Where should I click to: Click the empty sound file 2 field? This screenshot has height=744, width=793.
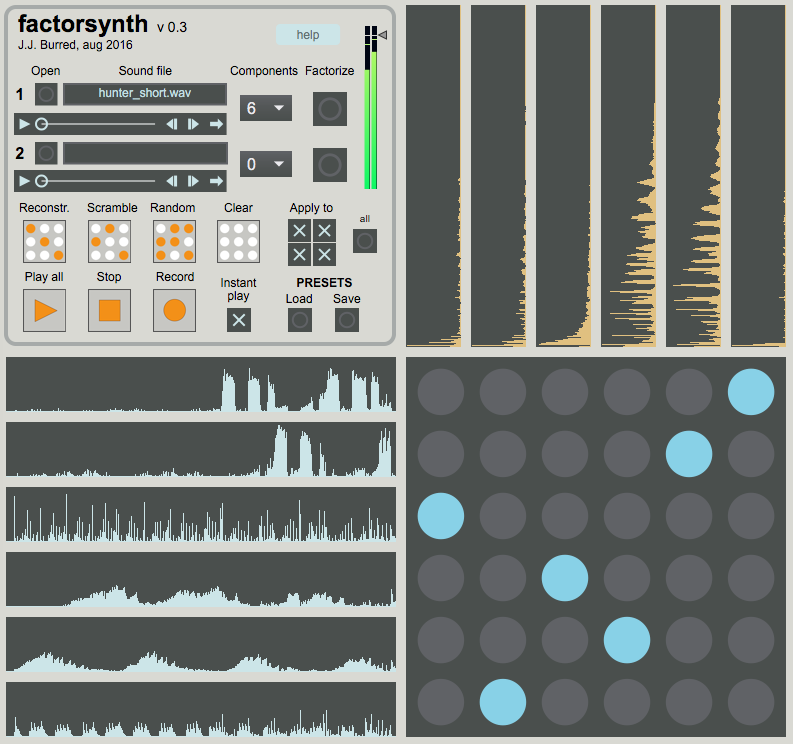[145, 153]
